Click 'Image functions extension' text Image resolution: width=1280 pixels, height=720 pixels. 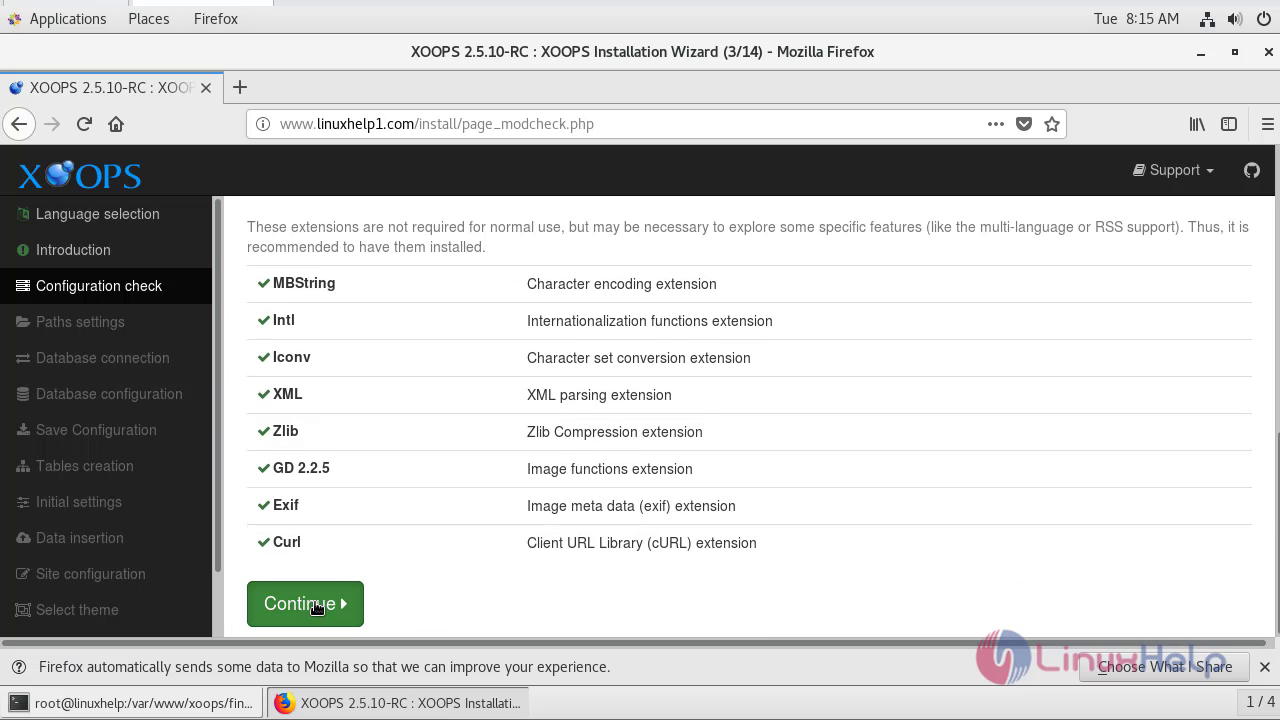click(x=610, y=469)
